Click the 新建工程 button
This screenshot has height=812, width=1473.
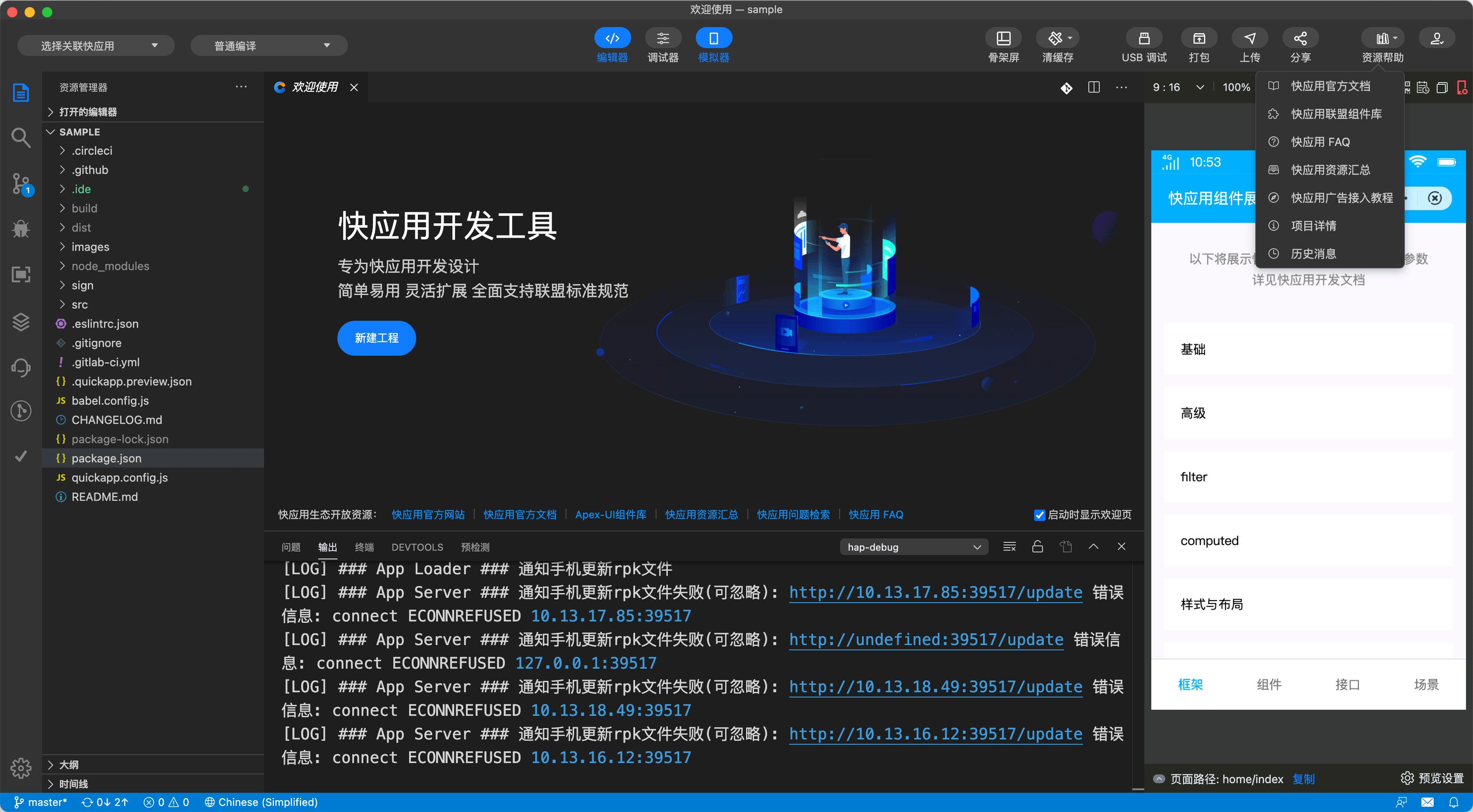(376, 338)
